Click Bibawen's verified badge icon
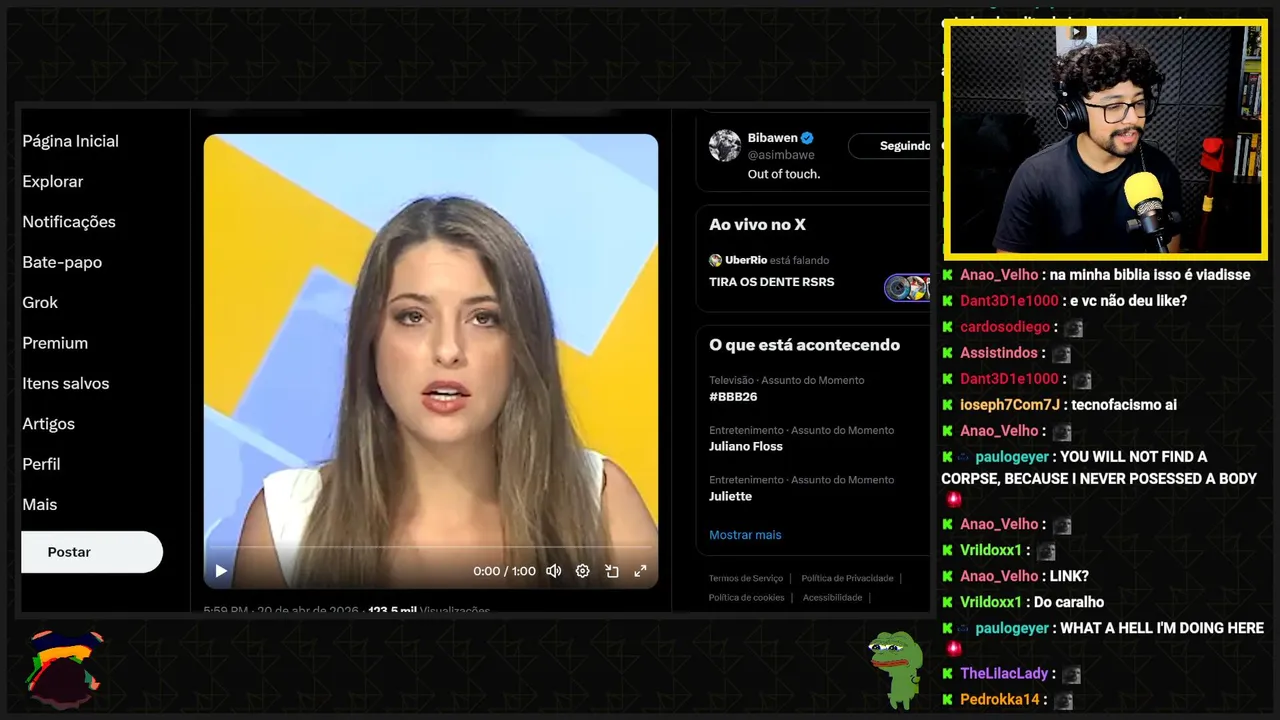Viewport: 1280px width, 720px height. 807,138
